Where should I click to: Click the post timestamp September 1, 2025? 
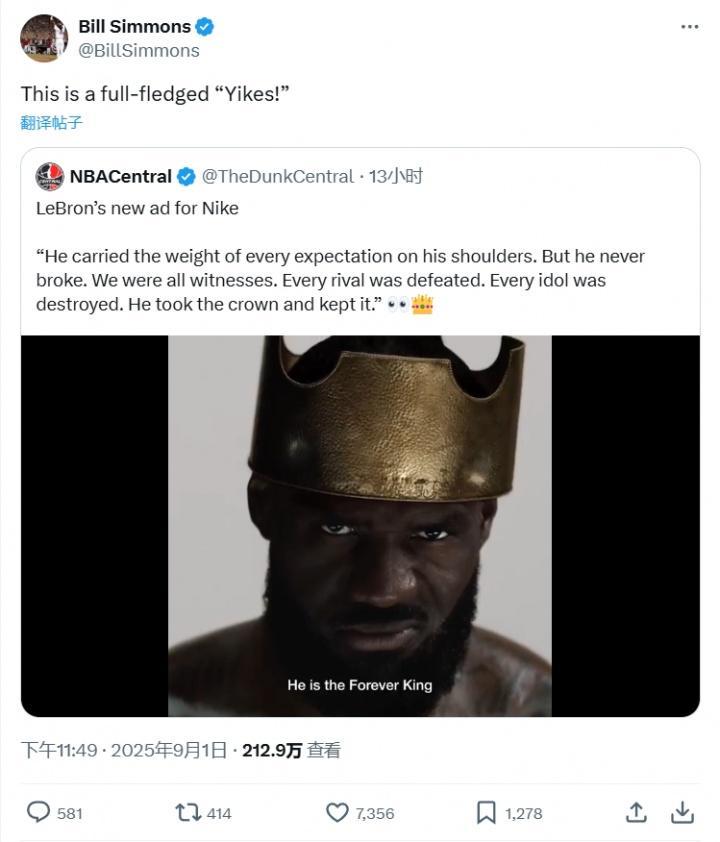[x=126, y=750]
